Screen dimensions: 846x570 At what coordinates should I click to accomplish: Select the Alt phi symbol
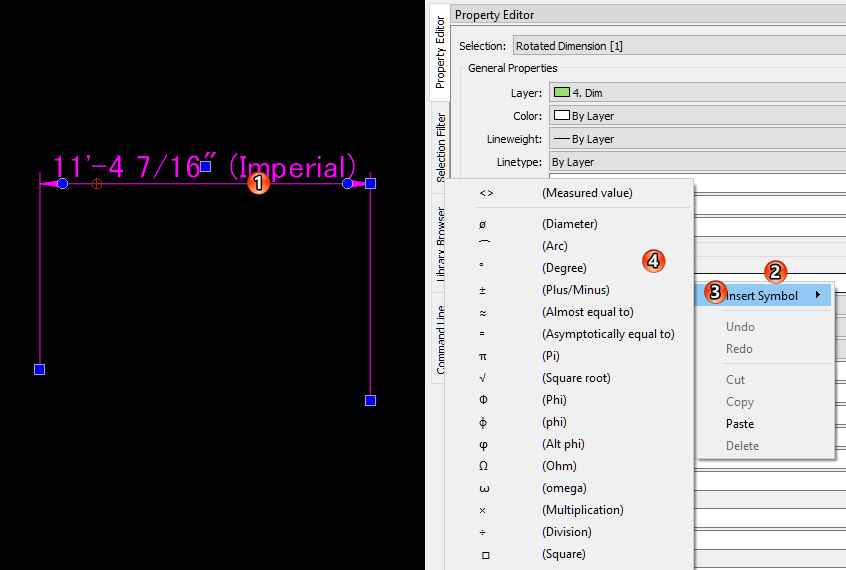[569, 444]
